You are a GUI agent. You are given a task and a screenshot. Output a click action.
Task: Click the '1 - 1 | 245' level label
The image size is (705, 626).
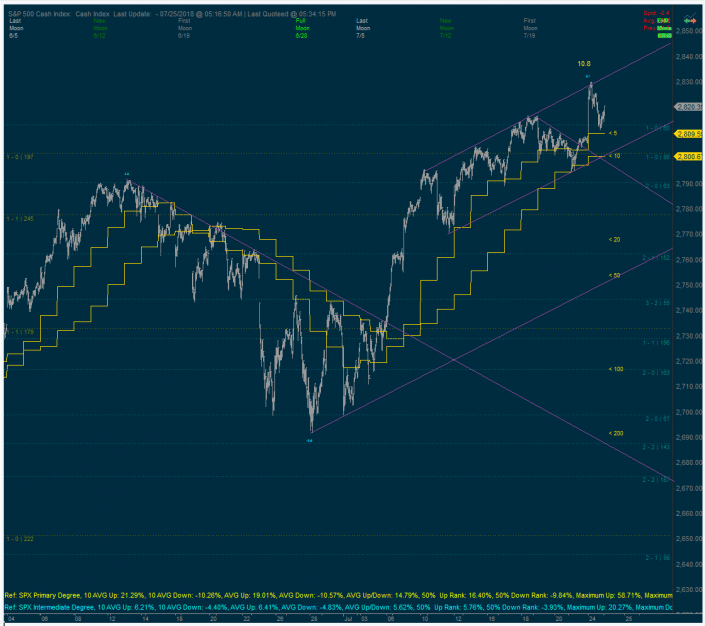tap(20, 219)
